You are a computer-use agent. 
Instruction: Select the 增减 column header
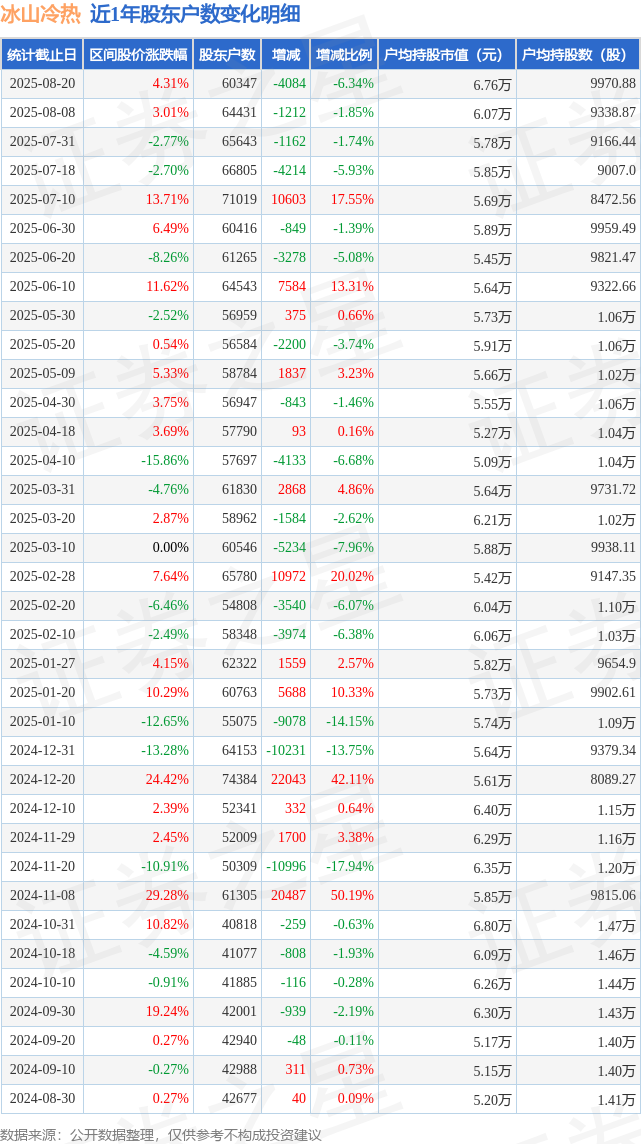[x=285, y=54]
